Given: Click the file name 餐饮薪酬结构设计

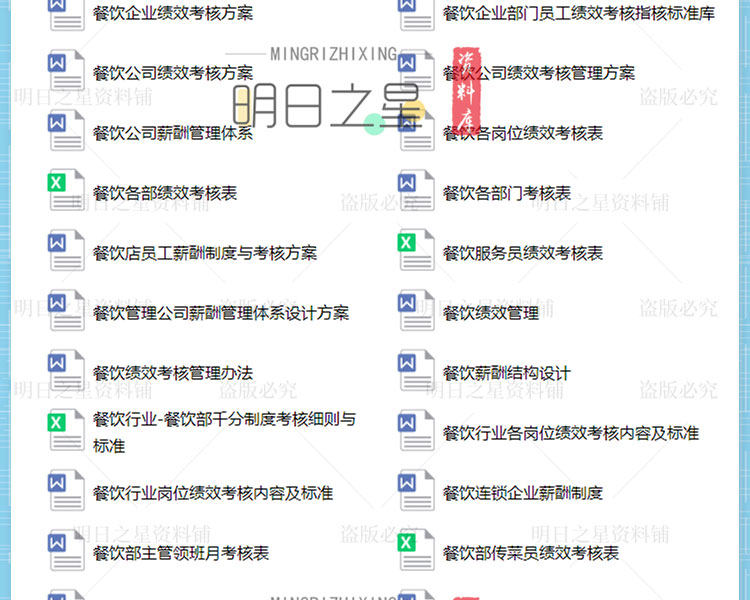Looking at the screenshot, I should pyautogui.click(x=507, y=373).
